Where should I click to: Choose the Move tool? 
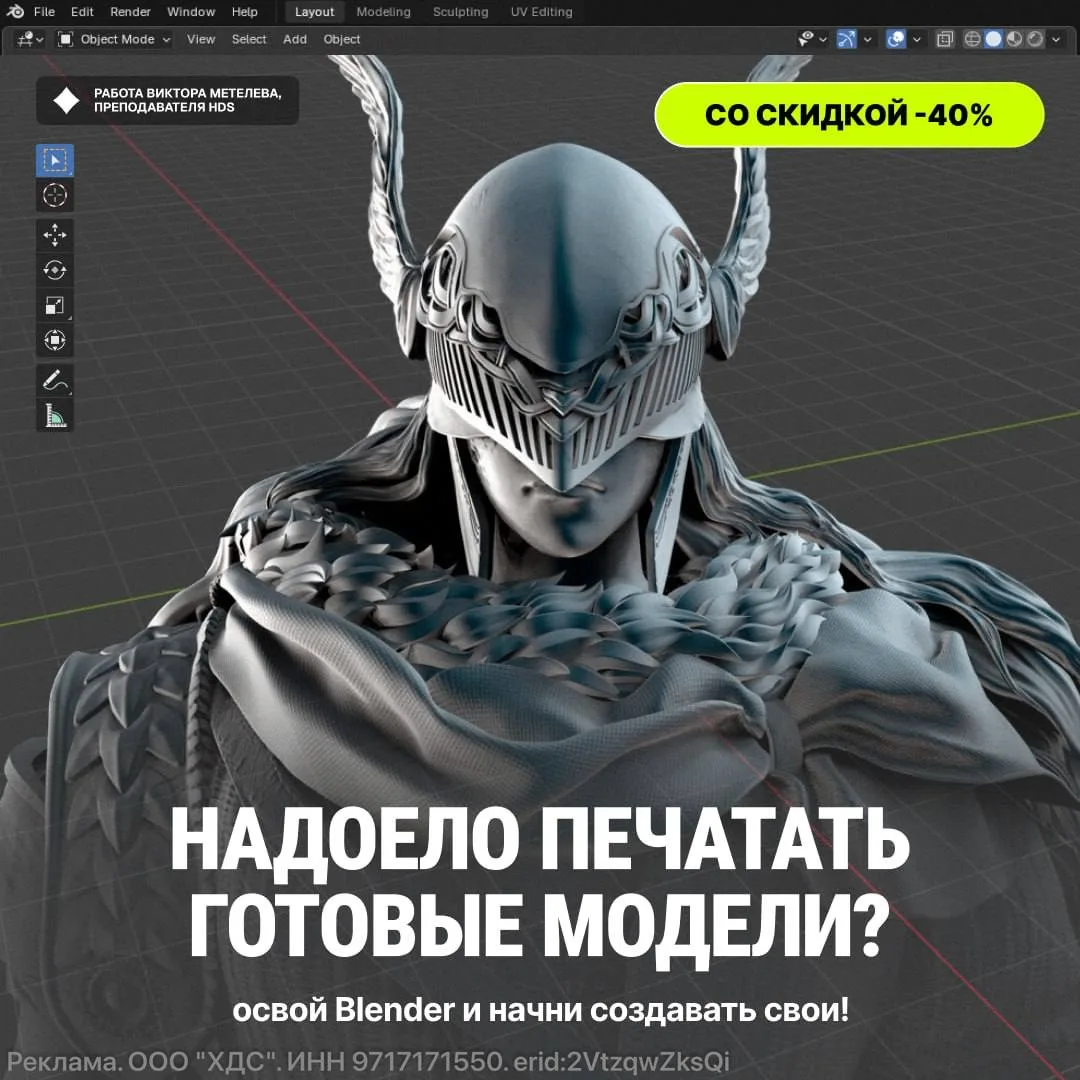pos(54,236)
